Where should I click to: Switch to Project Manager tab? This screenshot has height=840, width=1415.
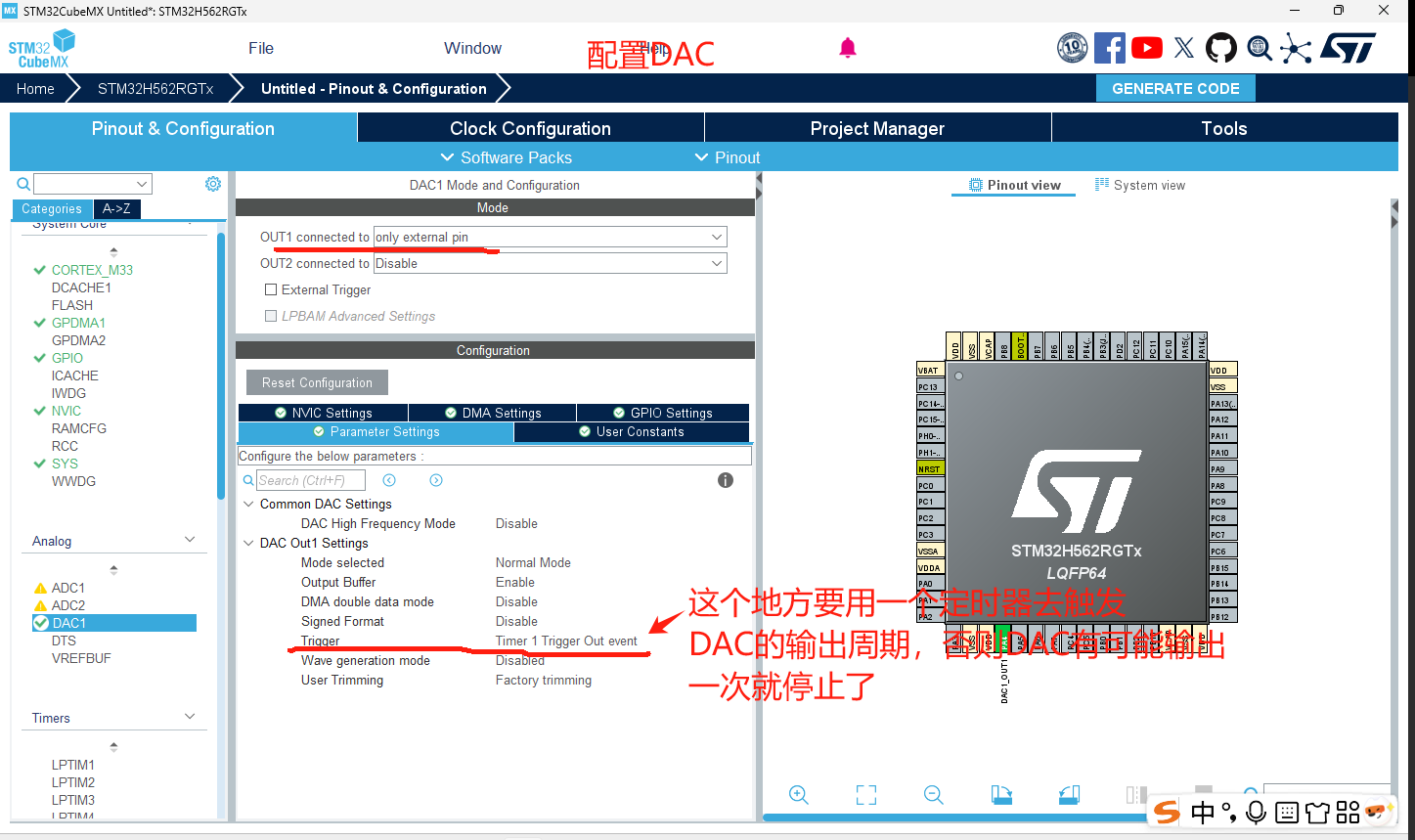click(x=877, y=128)
